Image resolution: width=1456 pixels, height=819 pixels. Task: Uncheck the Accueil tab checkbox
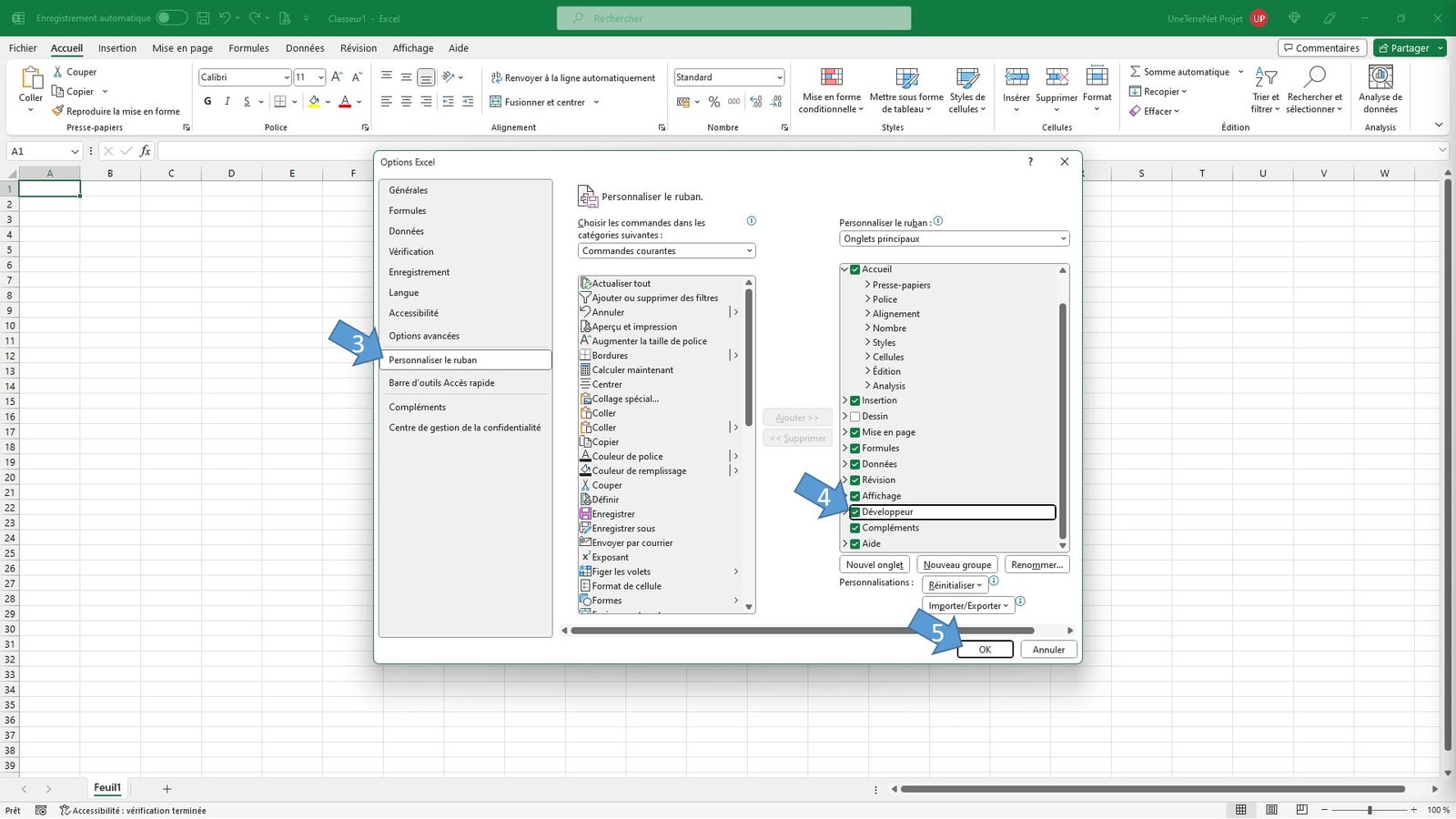tap(855, 268)
